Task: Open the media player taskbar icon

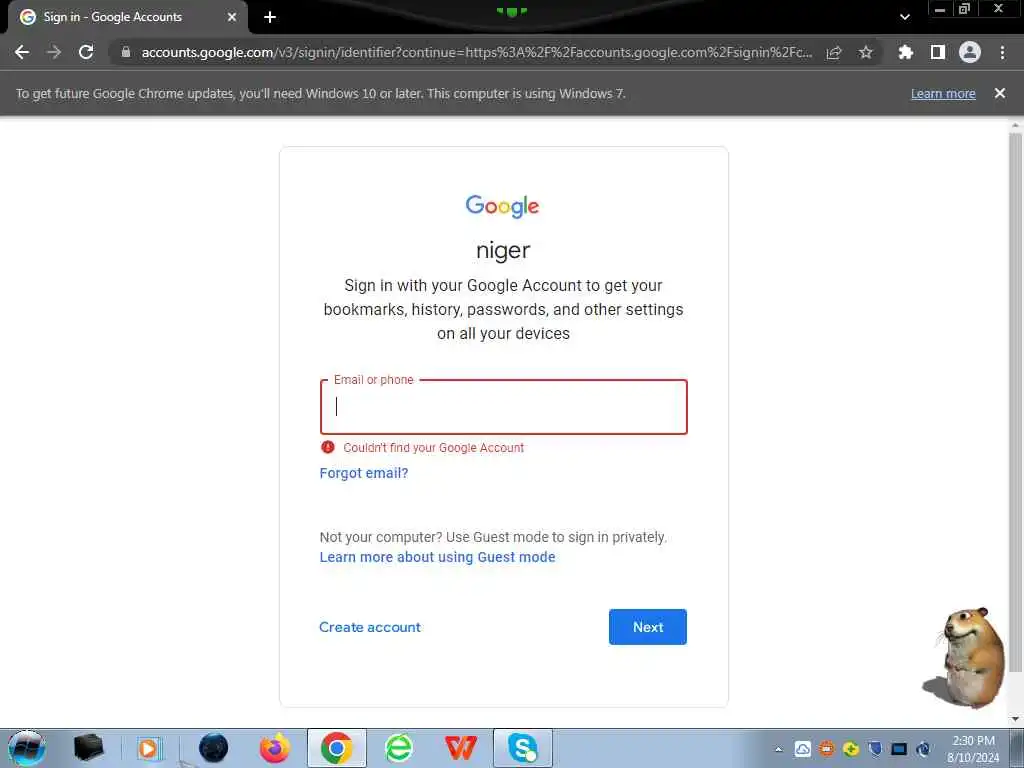Action: click(x=149, y=748)
